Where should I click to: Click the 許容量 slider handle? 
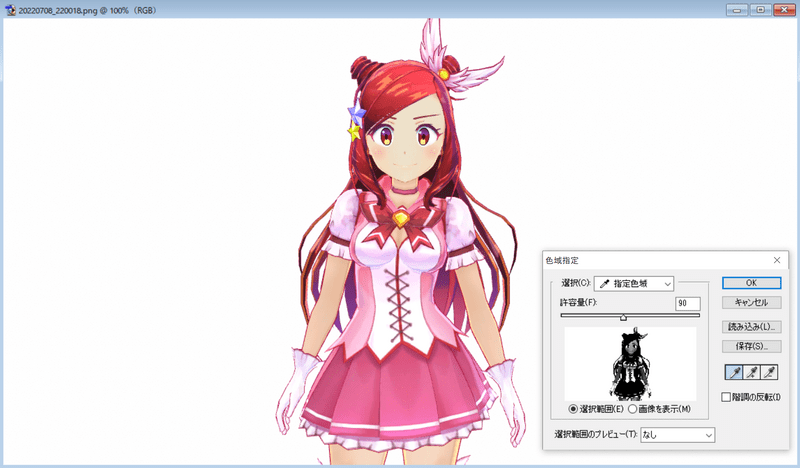[623, 317]
